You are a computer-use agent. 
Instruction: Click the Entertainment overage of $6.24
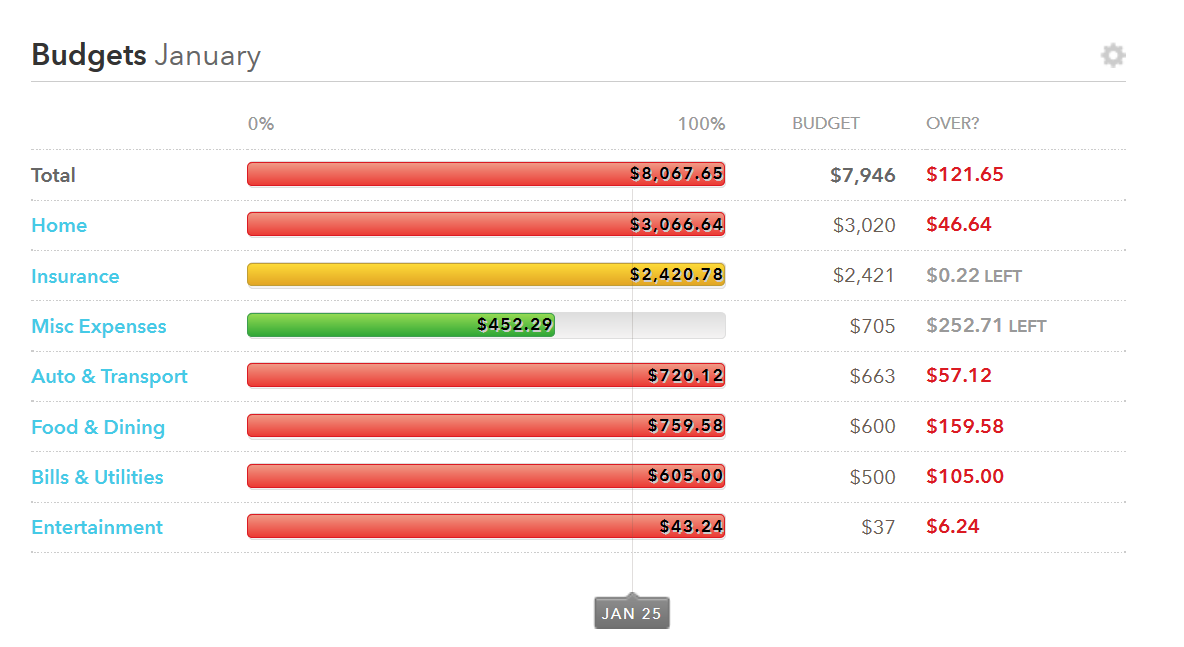(x=952, y=526)
